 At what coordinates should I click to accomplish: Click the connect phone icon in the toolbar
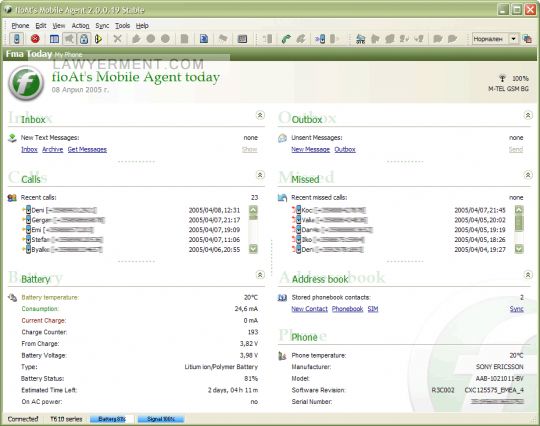17,39
